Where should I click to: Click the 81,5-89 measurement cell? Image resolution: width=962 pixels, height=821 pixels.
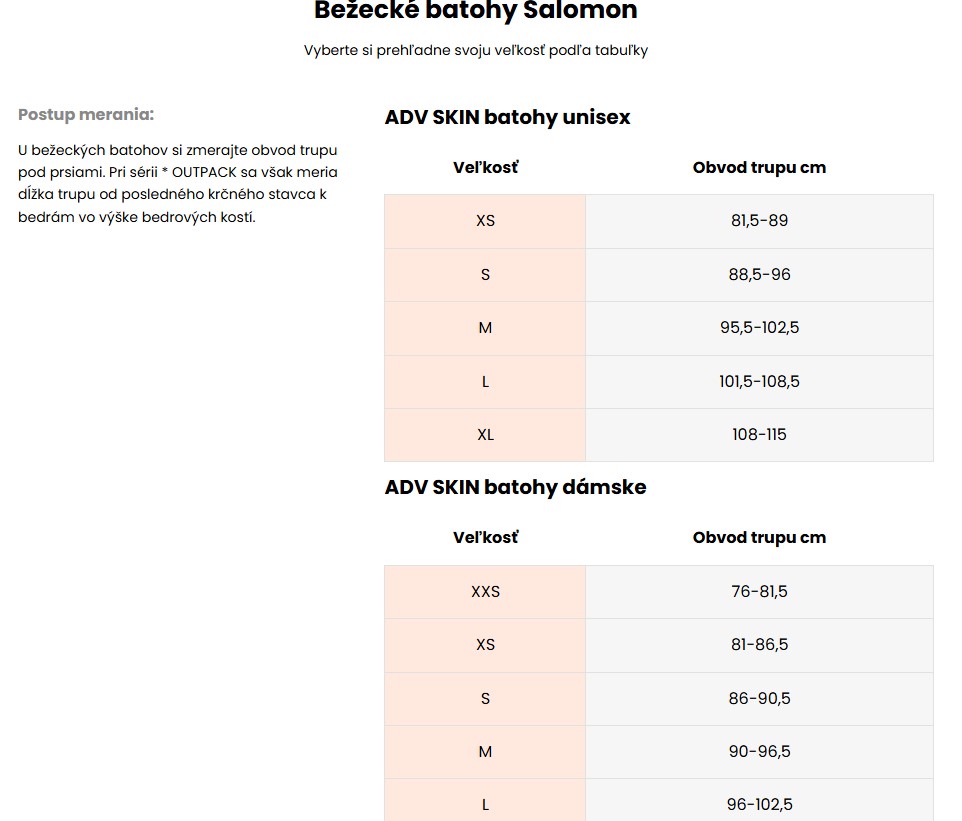760,222
